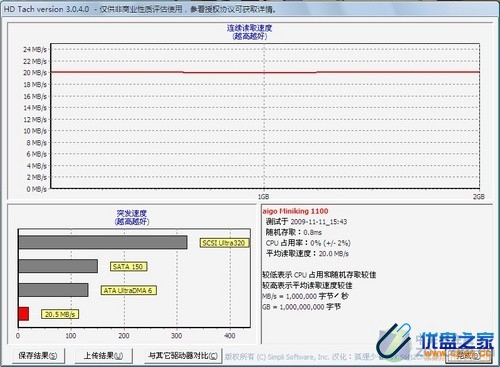Select the MB/s = 1,000,000 字节/秒 note
The image size is (500, 367).
(x=305, y=296)
